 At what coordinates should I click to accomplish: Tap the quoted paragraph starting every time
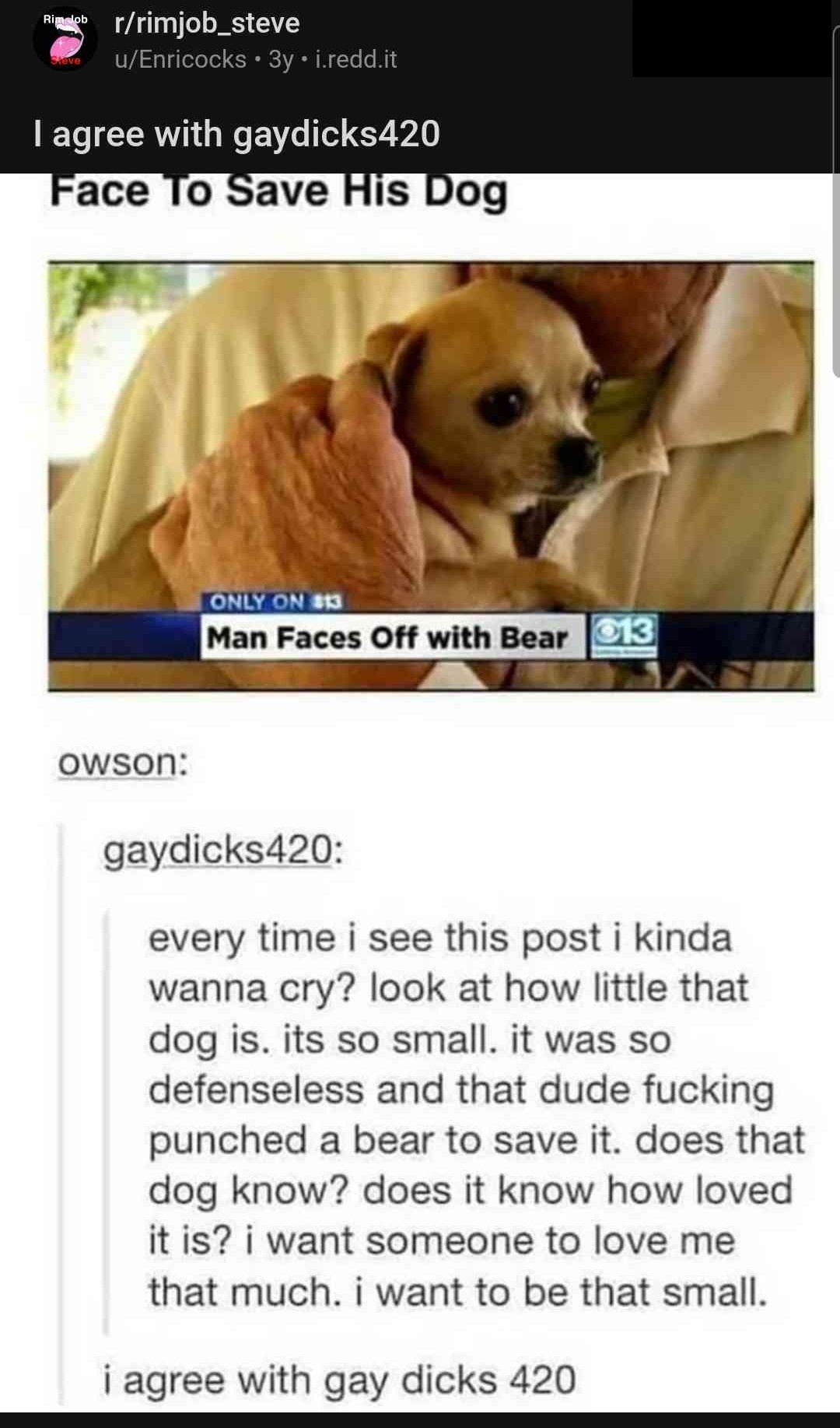(x=476, y=1115)
